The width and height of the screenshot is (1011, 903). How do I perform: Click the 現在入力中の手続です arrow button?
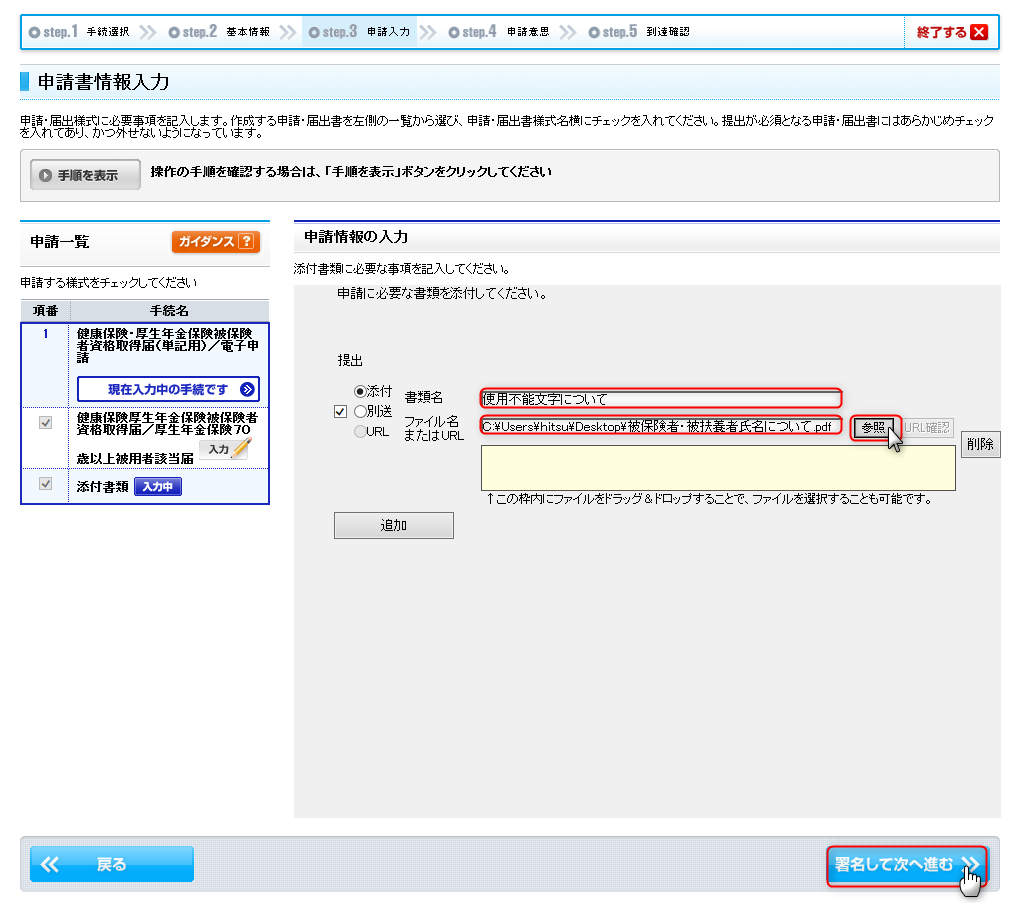(x=183, y=389)
